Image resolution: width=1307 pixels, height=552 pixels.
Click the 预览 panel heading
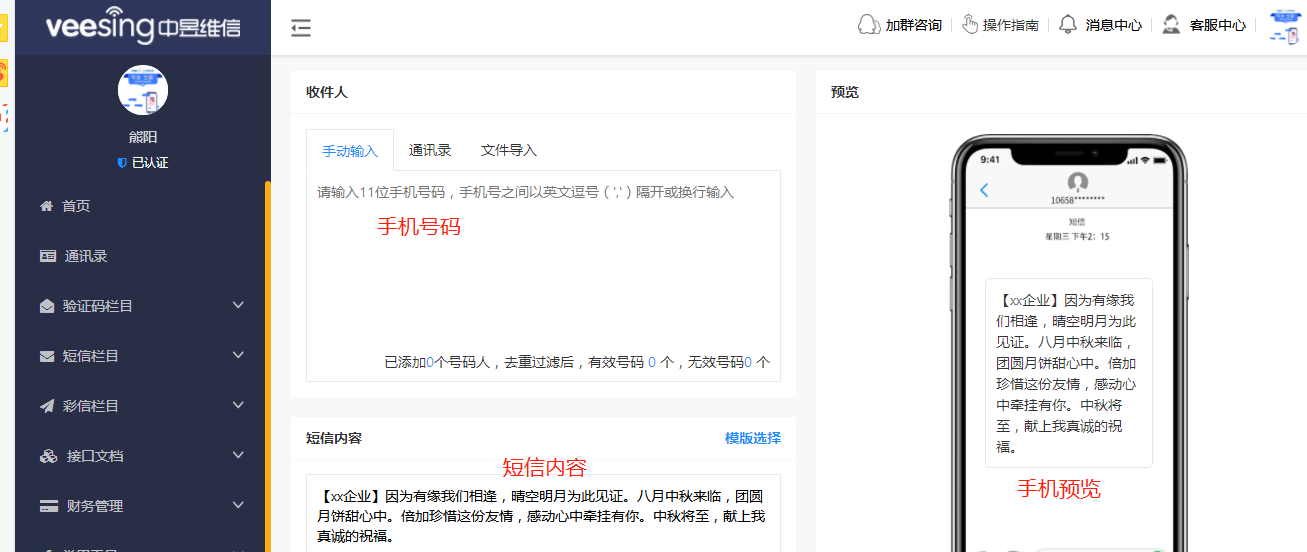[x=845, y=92]
